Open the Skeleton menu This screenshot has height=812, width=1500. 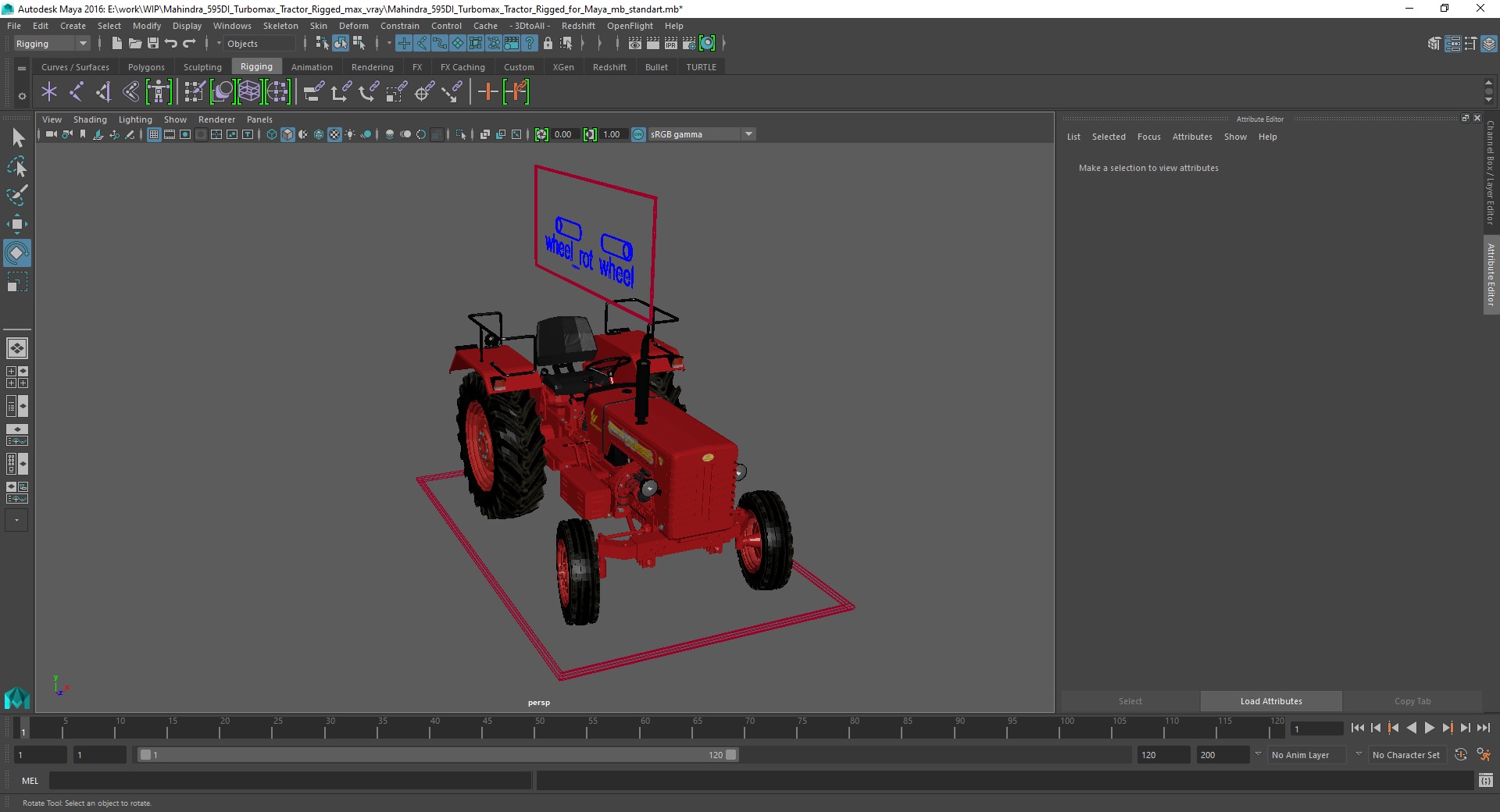coord(280,26)
